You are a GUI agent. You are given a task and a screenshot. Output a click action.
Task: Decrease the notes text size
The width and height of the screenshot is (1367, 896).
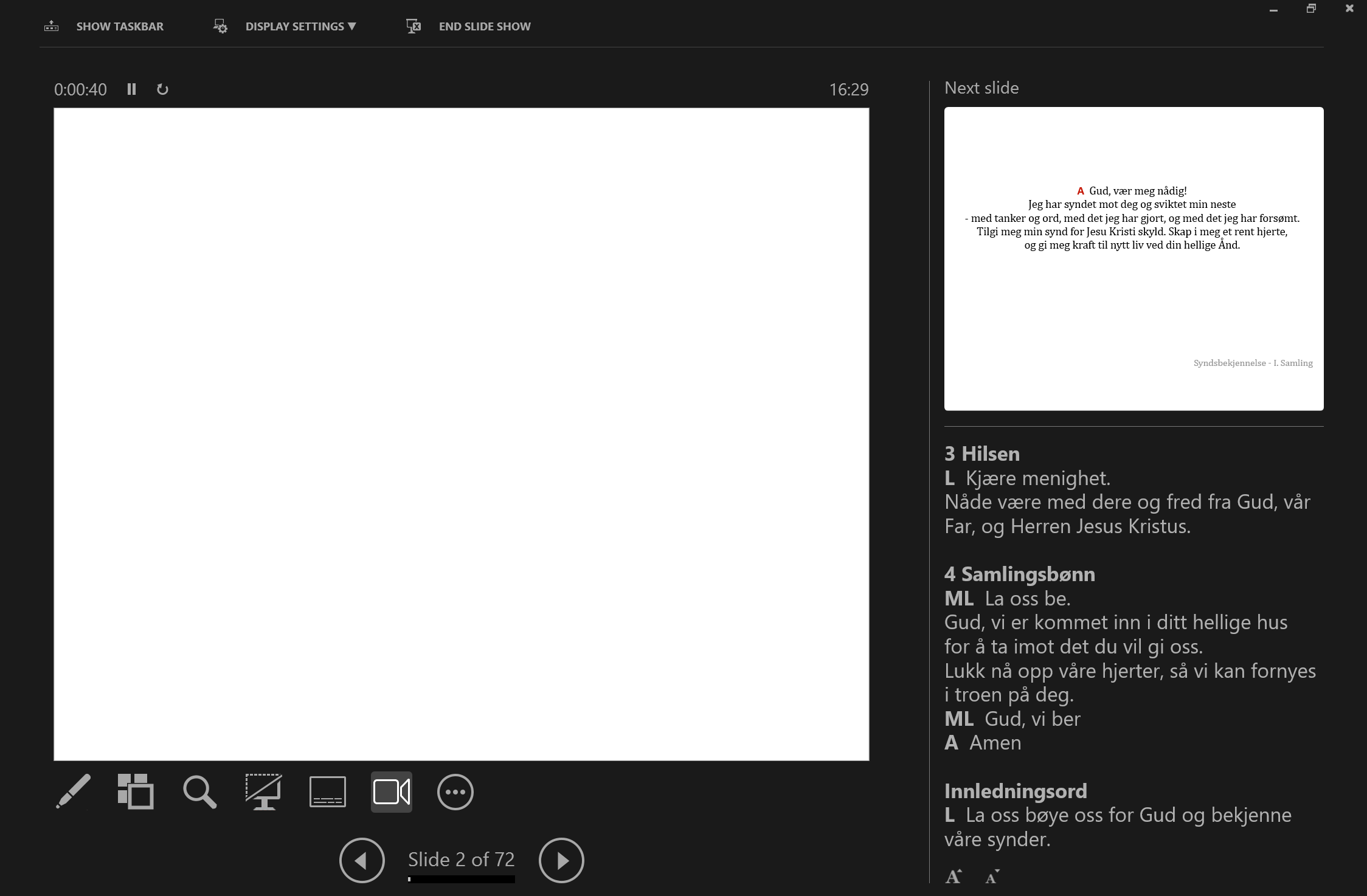point(992,877)
